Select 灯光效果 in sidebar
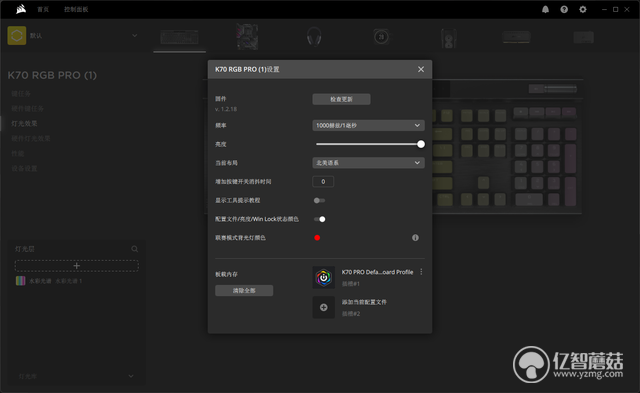Viewport: 640px width, 393px height. coord(24,123)
